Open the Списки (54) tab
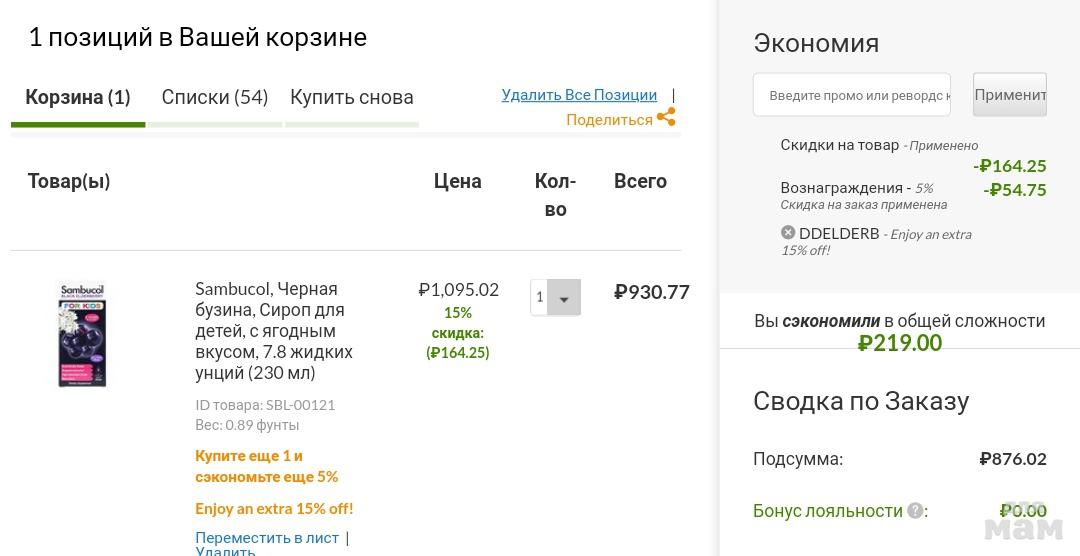Viewport: 1080px width, 556px height. pos(215,97)
